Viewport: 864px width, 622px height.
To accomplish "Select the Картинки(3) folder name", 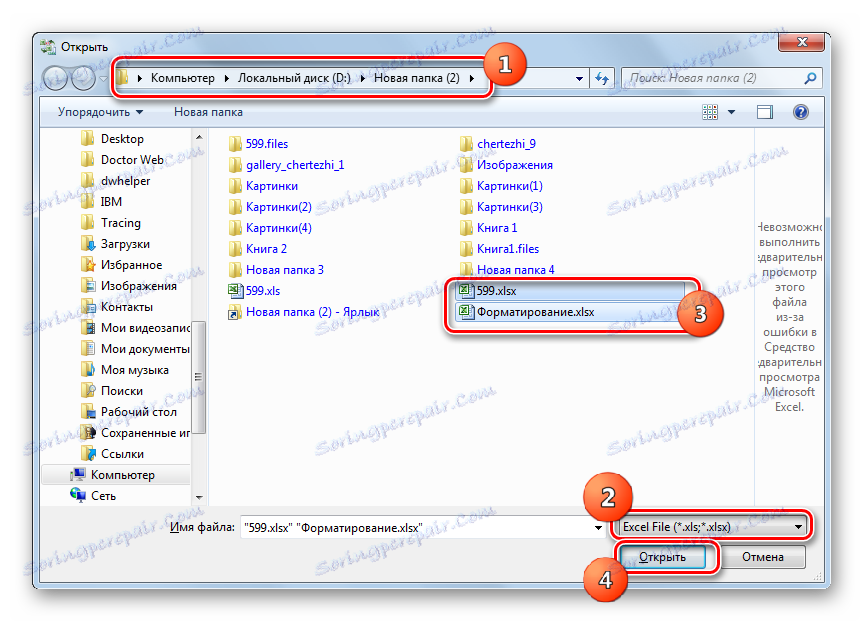I will click(x=510, y=207).
